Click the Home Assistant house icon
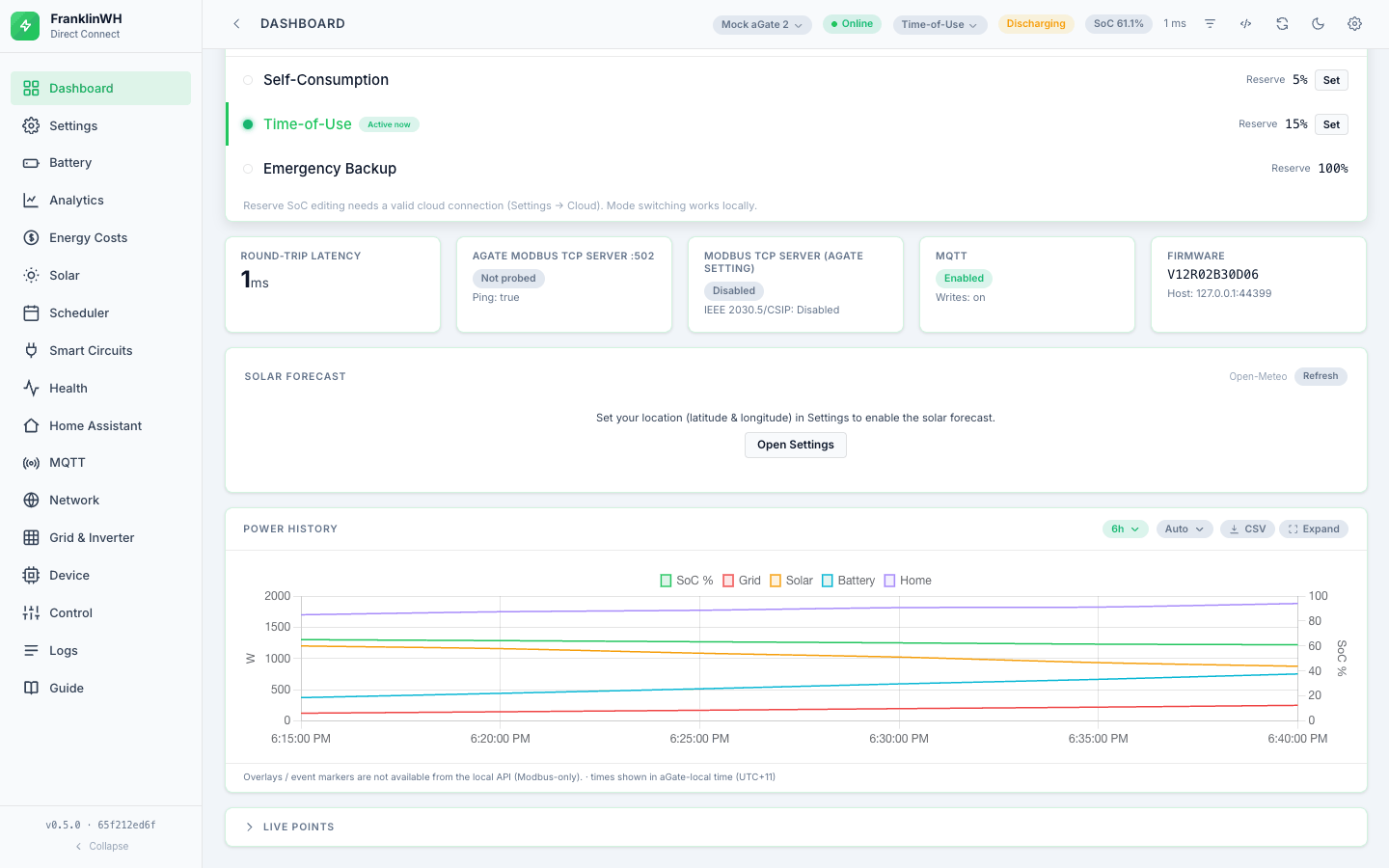 [31, 426]
